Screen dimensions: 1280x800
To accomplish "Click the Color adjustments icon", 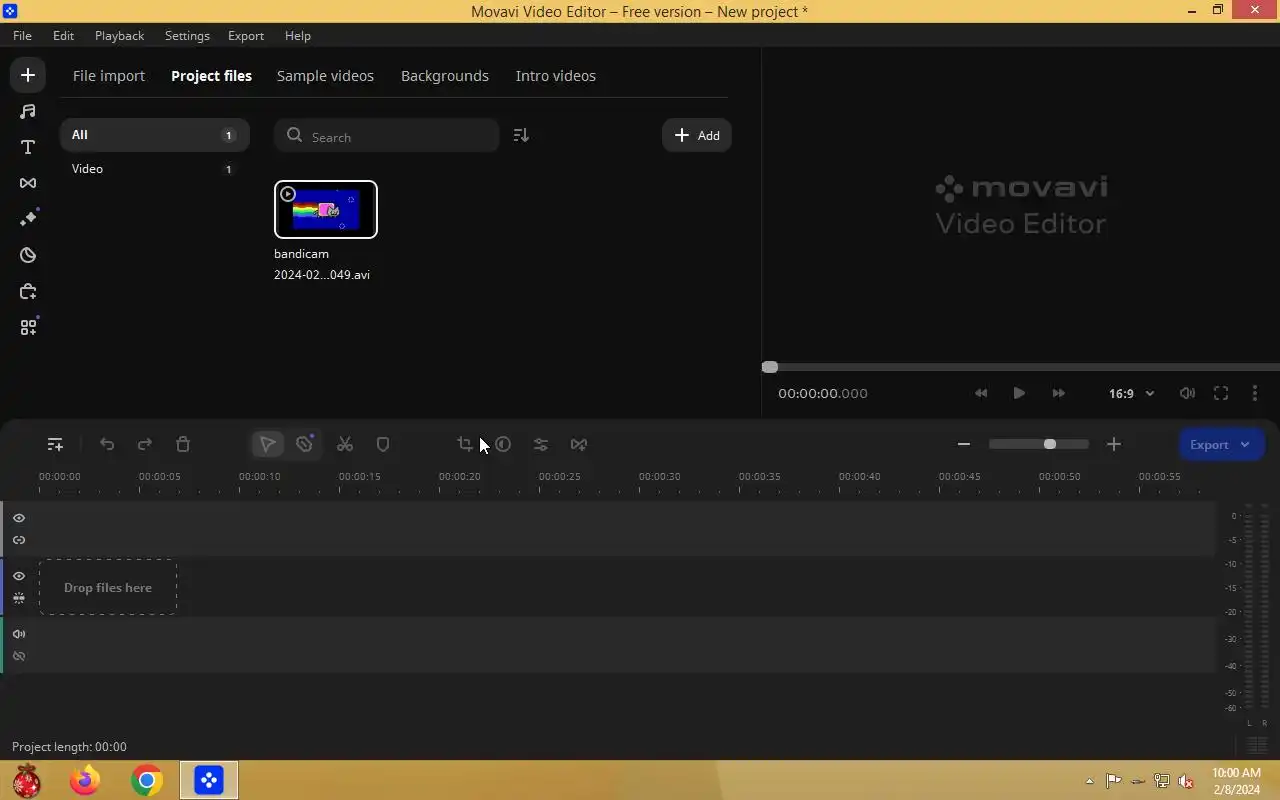I will pos(503,444).
